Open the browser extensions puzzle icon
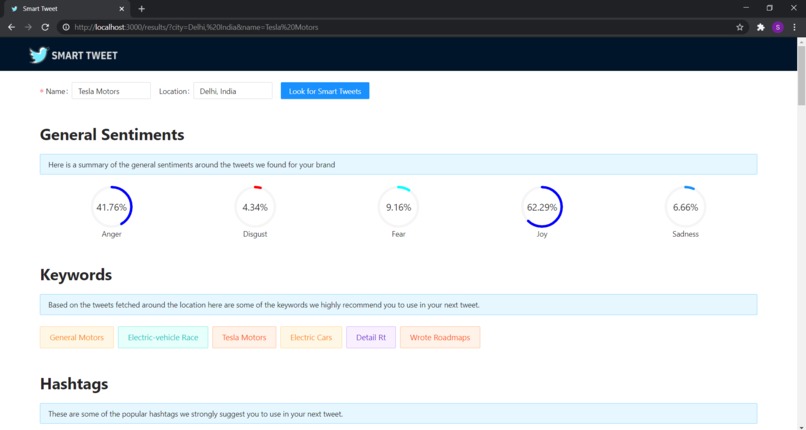Screen dimensions: 806x430 [761, 27]
